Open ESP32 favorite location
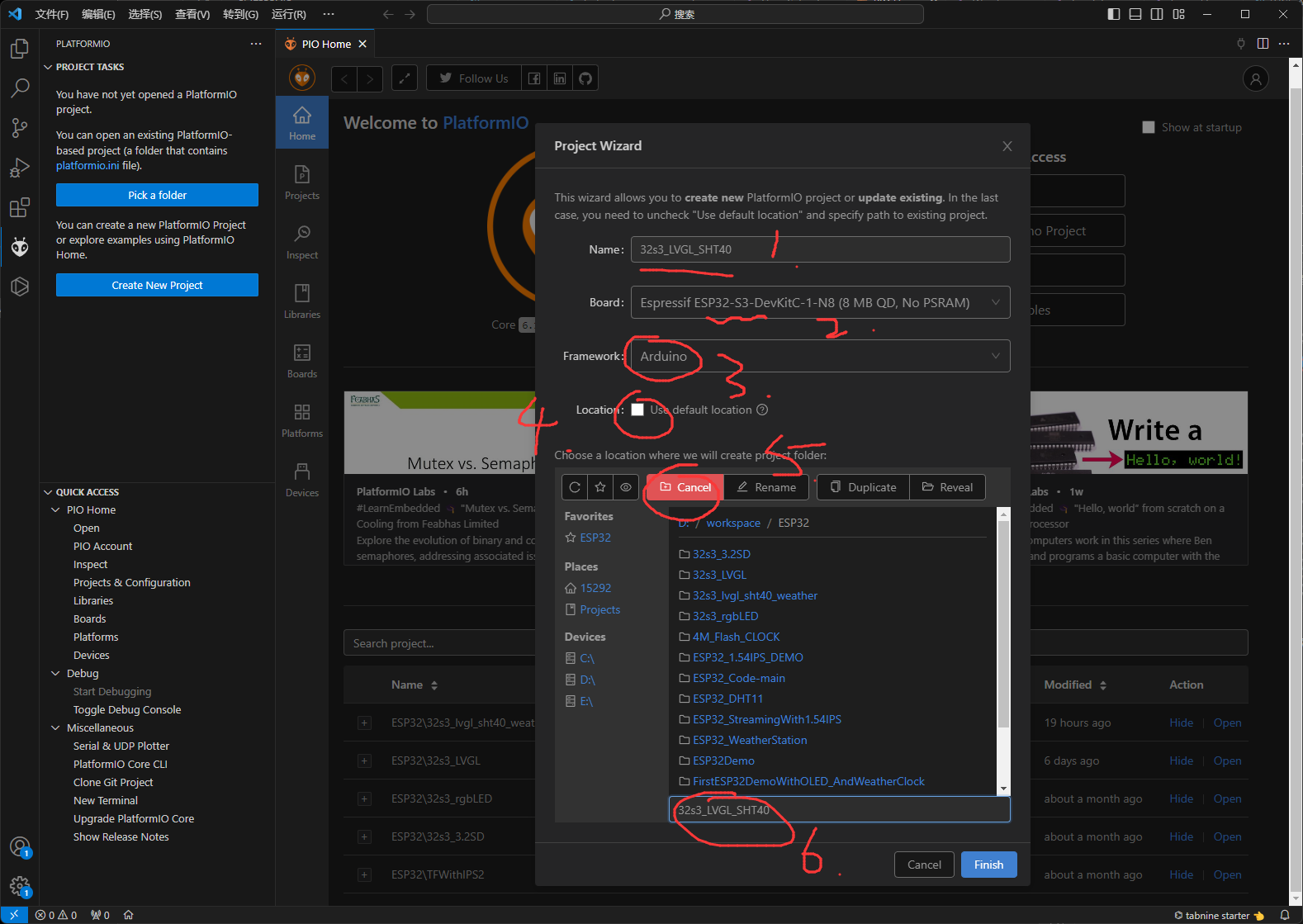The image size is (1303, 924). click(595, 538)
